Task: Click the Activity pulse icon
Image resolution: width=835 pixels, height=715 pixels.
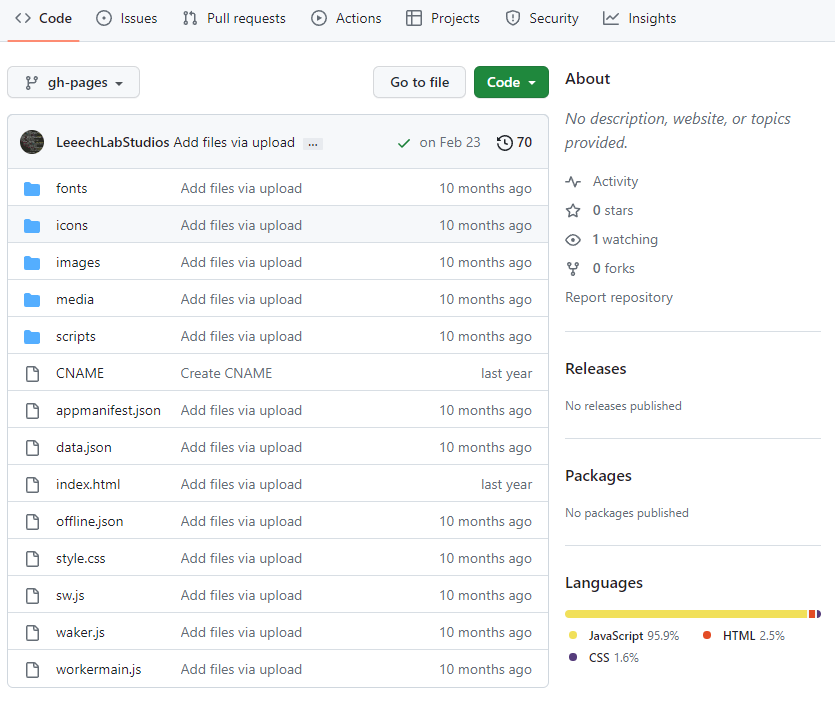Action: coord(573,182)
